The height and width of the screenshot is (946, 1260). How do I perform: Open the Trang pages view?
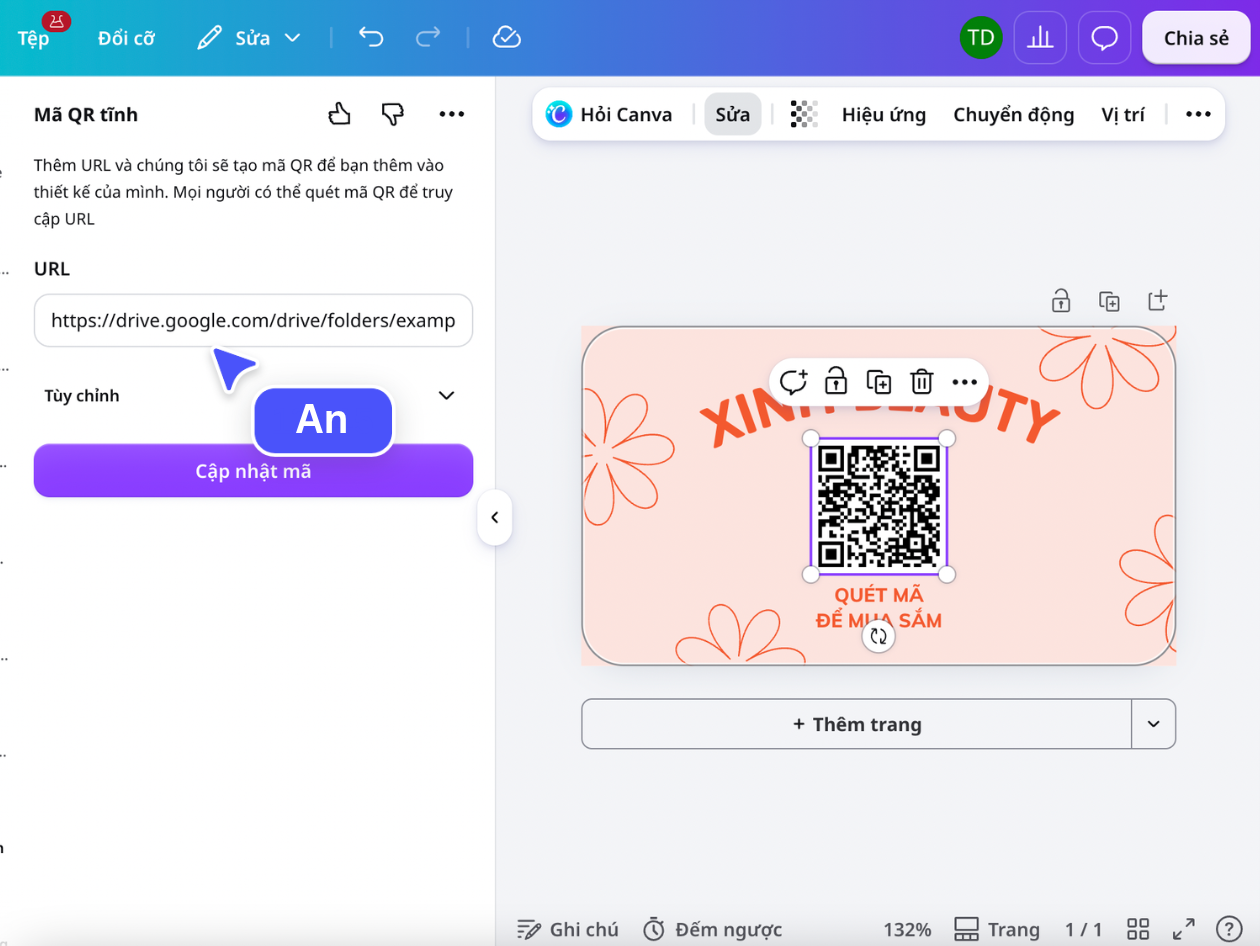997,929
